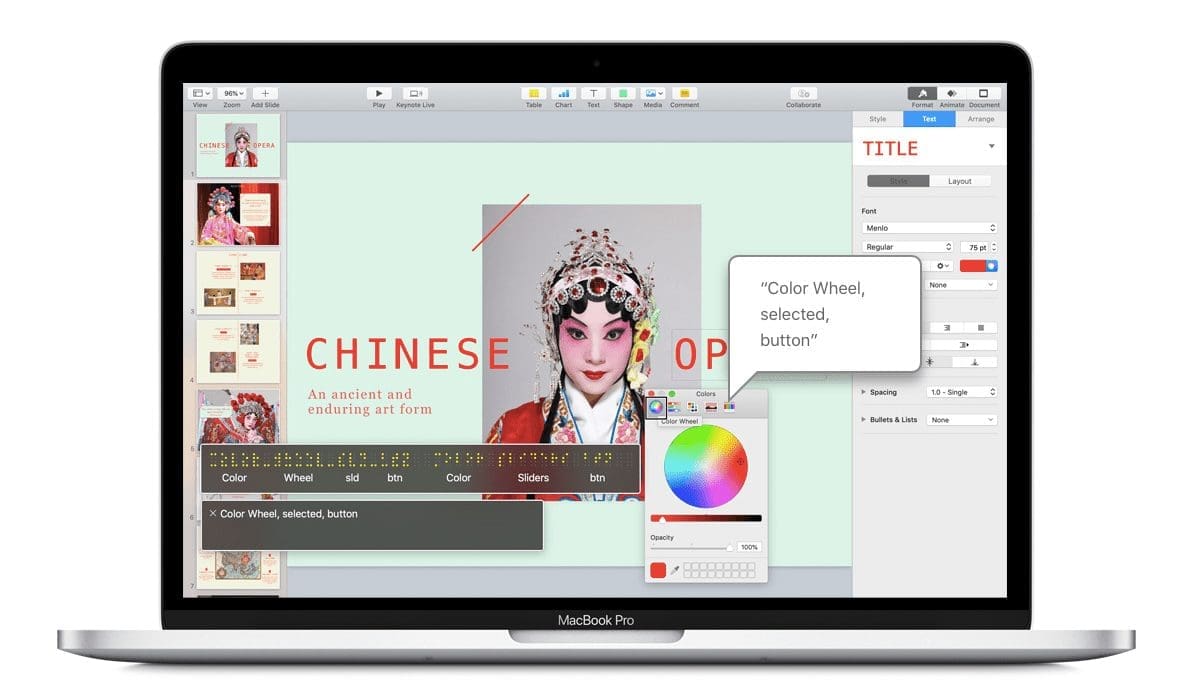Screen dimensions: 1202x685
Task: Select the Color Sliders picker icon
Action: click(x=674, y=406)
